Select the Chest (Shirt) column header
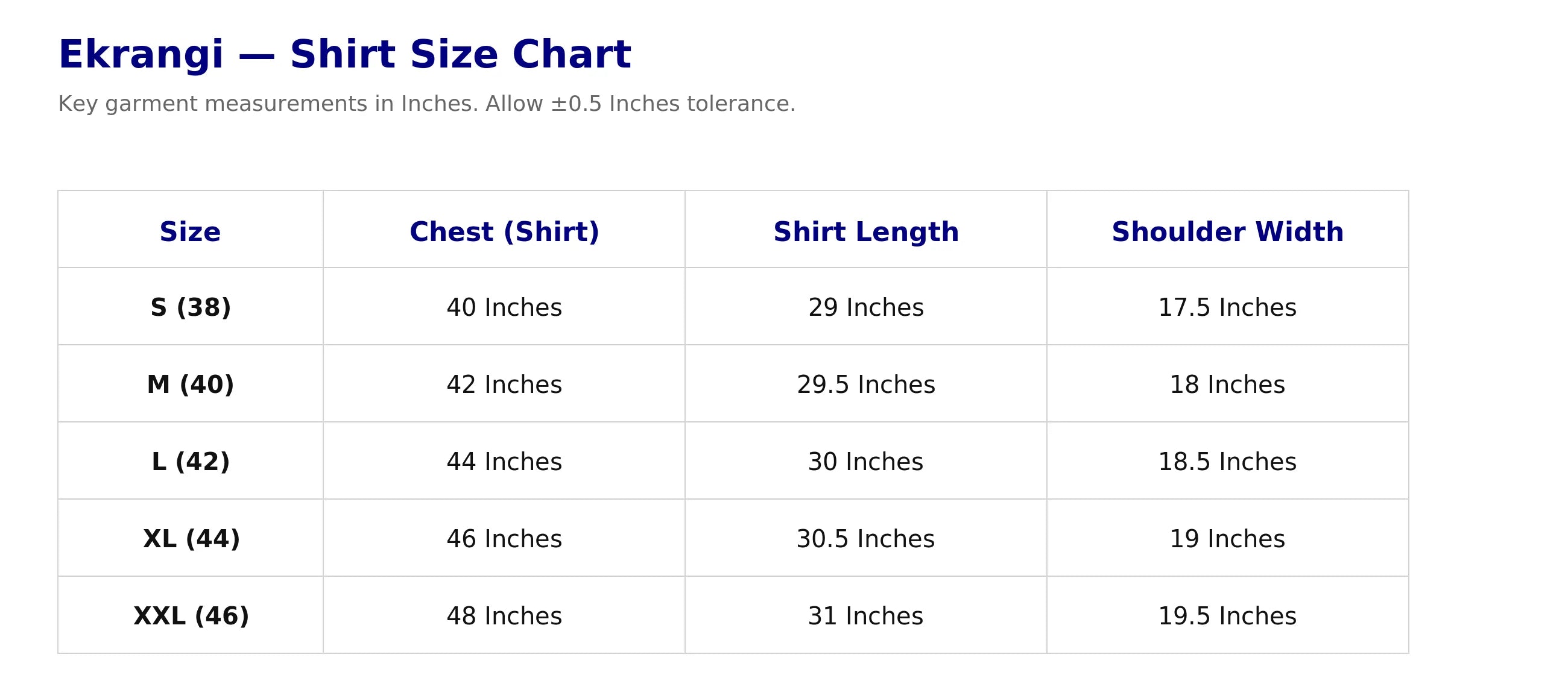1568x675 pixels. click(x=504, y=231)
